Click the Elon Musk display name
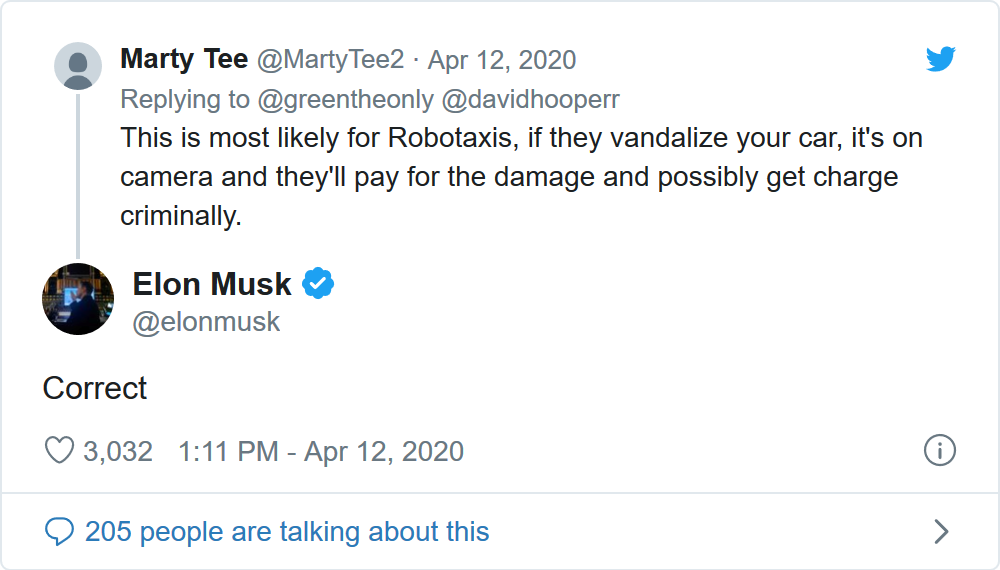The width and height of the screenshot is (1000, 570). coord(212,284)
